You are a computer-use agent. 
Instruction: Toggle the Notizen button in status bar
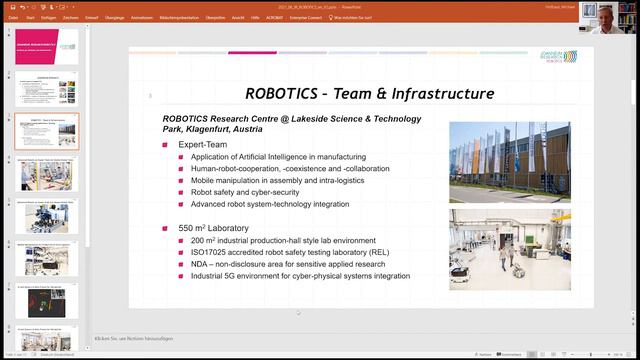[483, 355]
